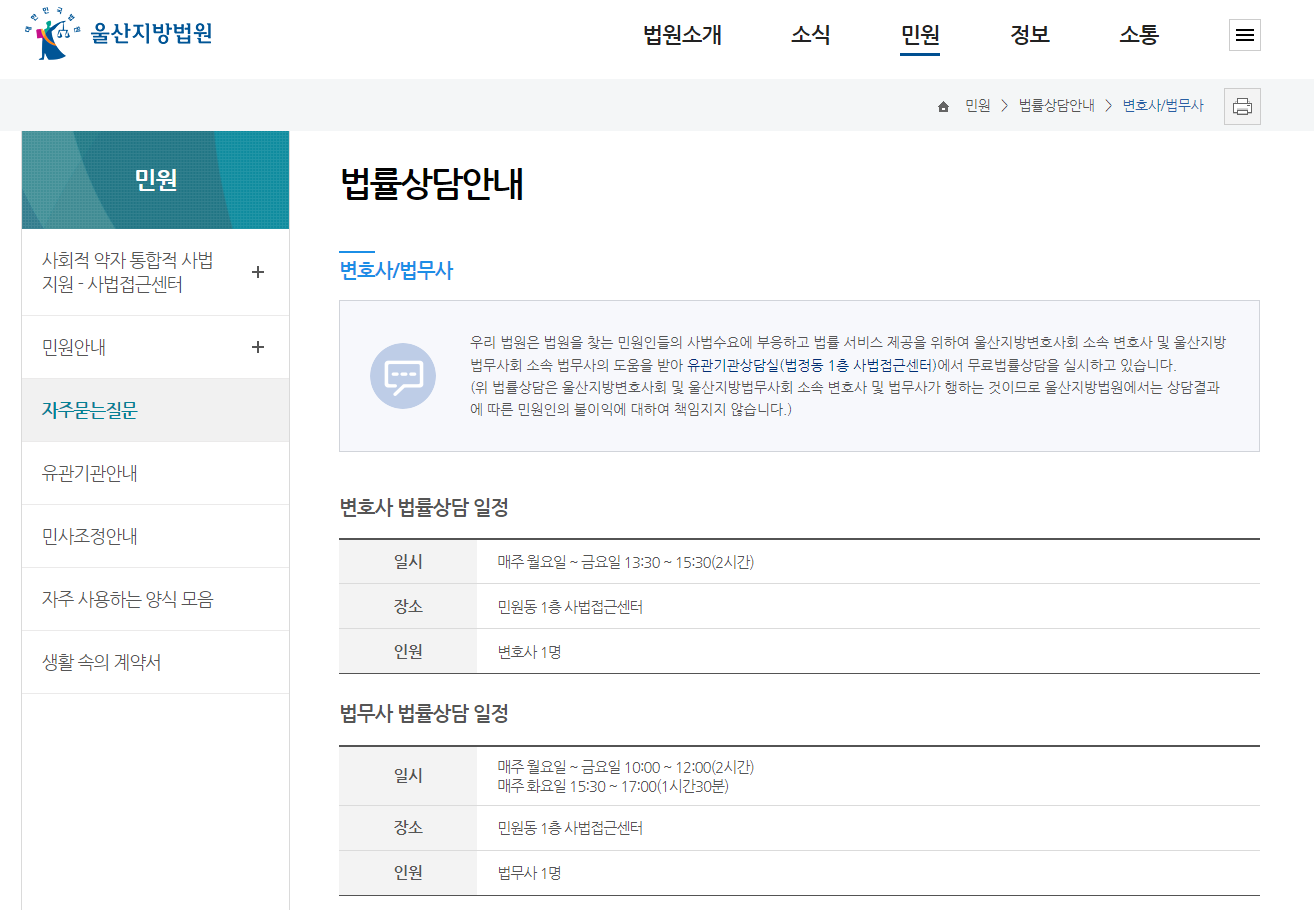Viewport: 1314px width, 910px height.
Task: Expand the 민원안내 plus sign
Action: coord(258,347)
